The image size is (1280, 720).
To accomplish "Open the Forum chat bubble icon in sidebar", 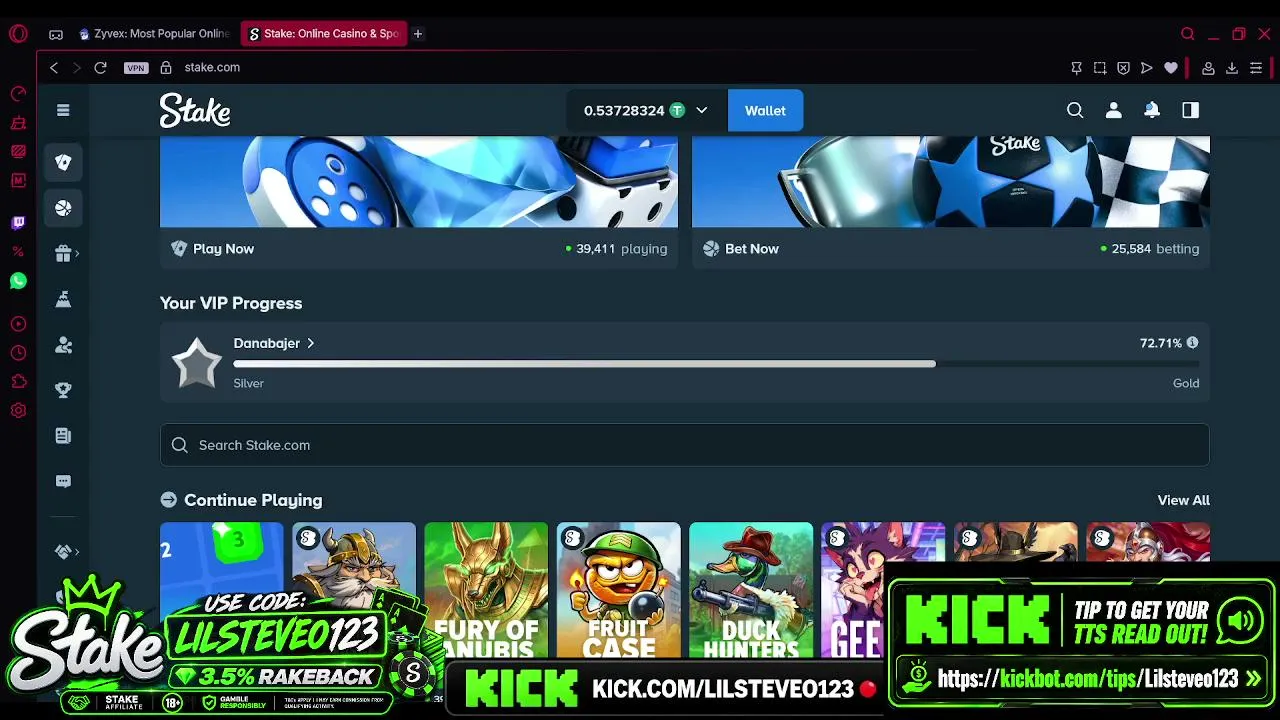I will tap(63, 481).
